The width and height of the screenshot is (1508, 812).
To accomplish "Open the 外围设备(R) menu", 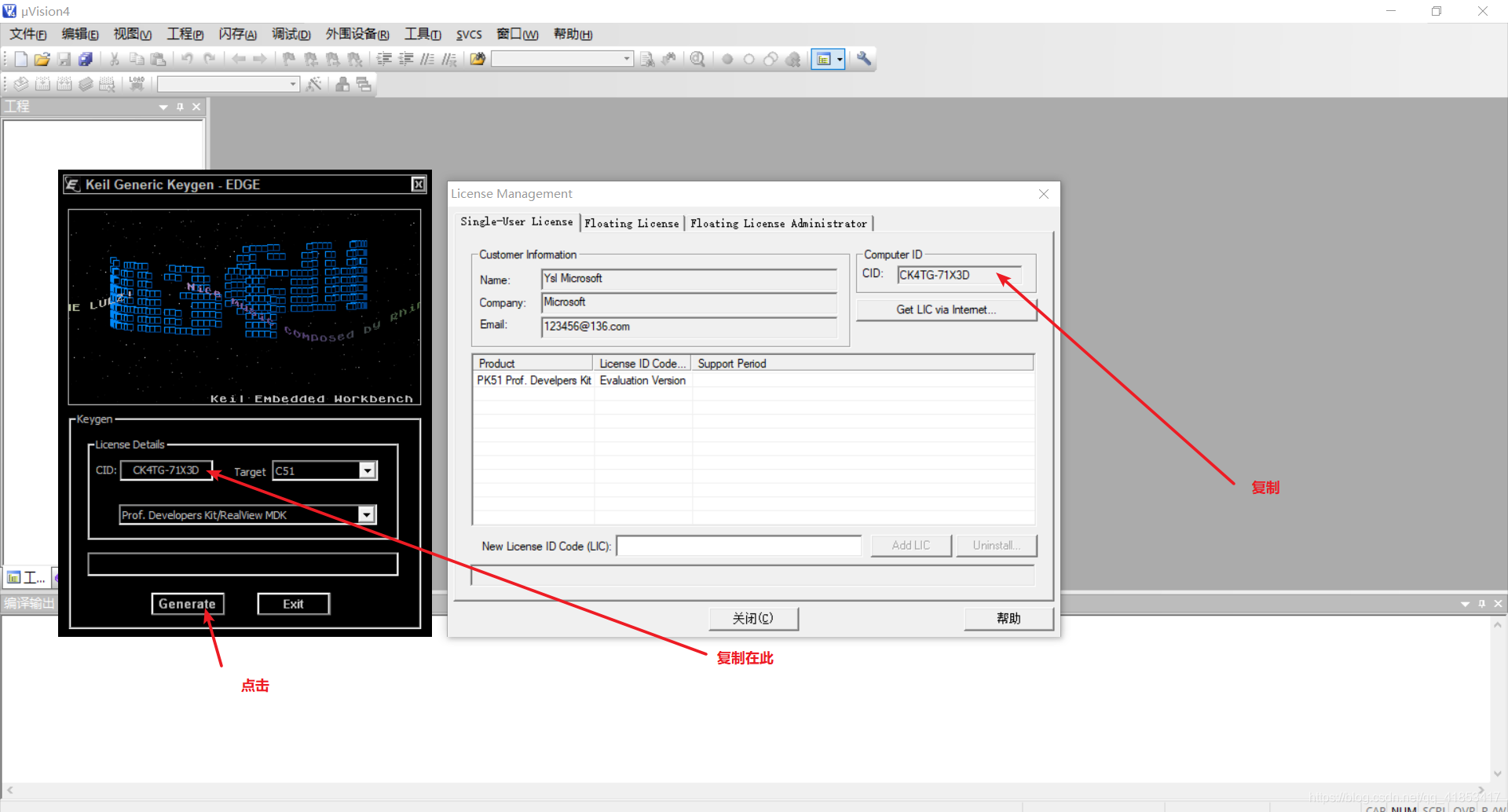I will 357,34.
